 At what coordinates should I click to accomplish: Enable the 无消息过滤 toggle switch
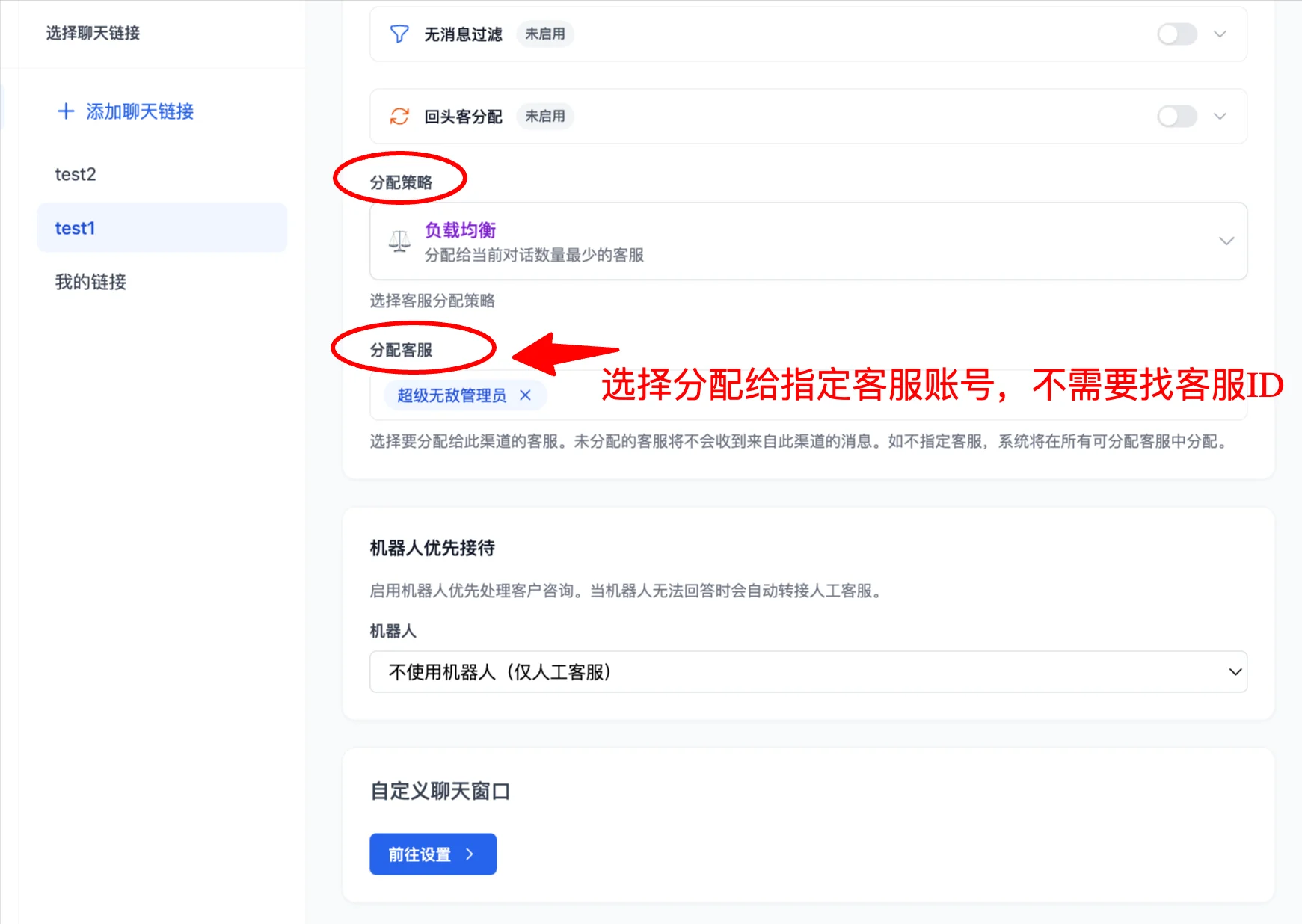click(x=1176, y=34)
